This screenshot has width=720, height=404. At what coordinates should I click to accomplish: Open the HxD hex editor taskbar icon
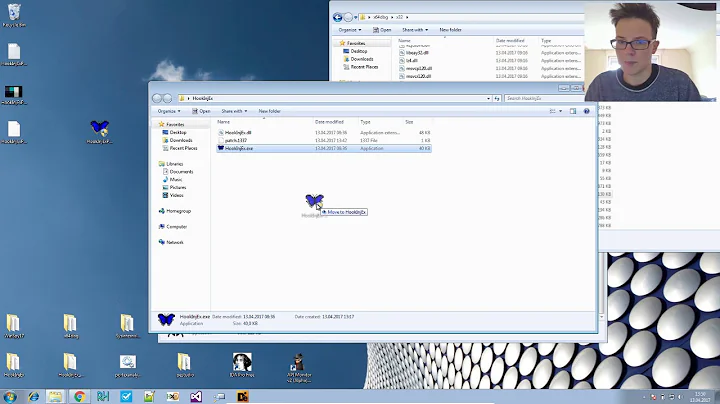[x=173, y=397]
